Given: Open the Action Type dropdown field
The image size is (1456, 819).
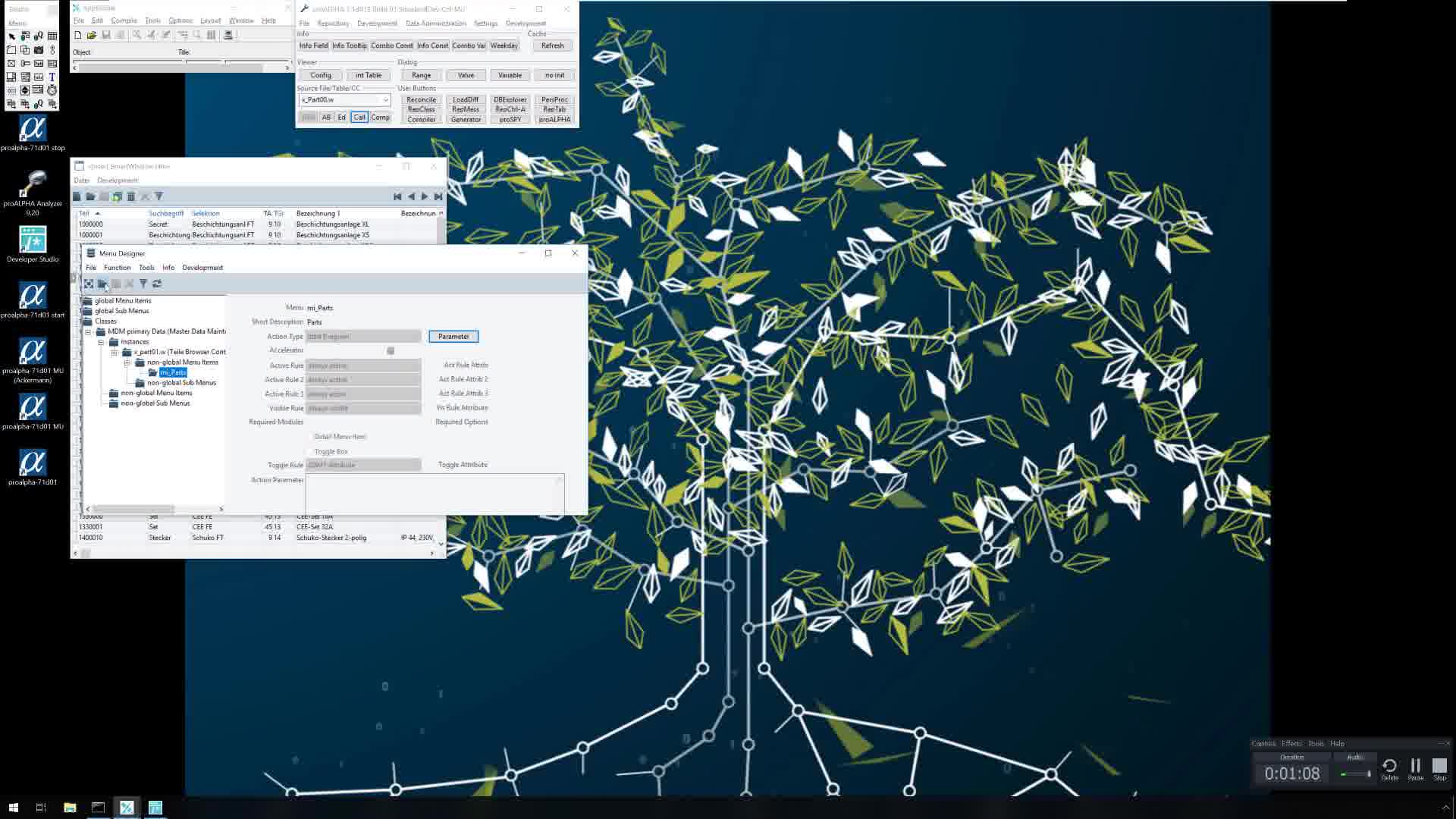Looking at the screenshot, I should click(363, 337).
